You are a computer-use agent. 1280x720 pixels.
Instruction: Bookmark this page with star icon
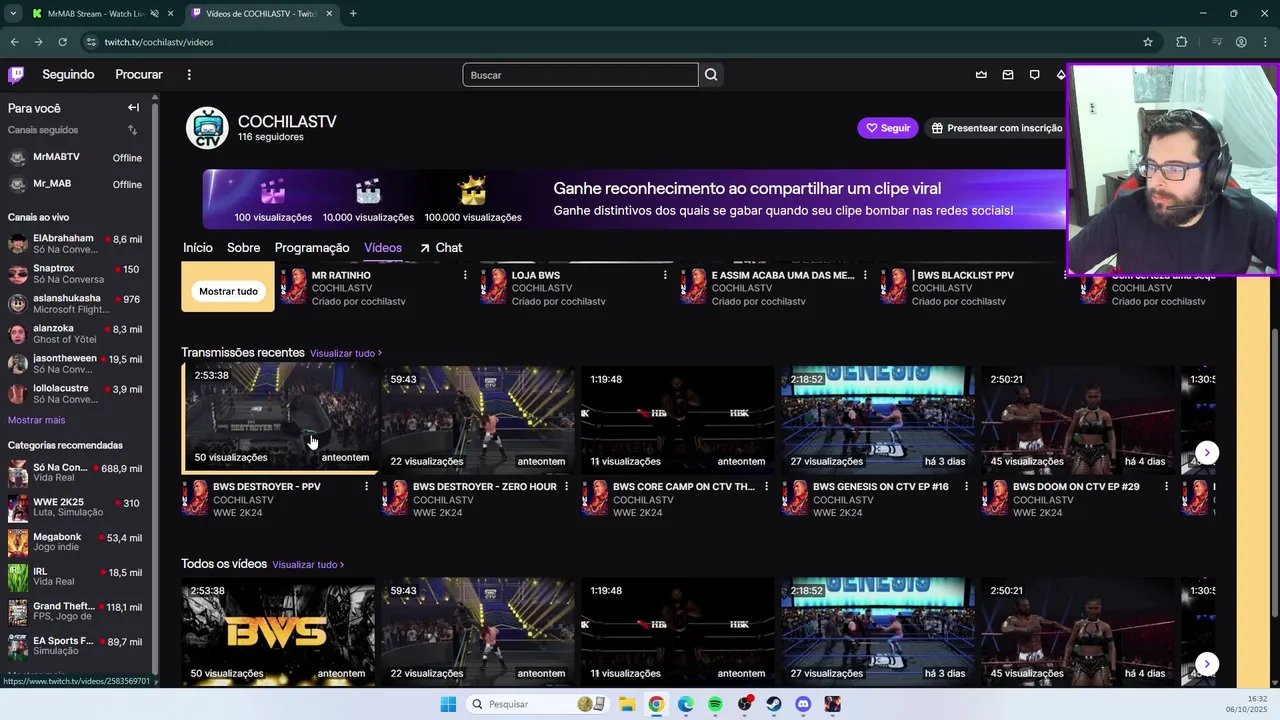pos(1148,42)
